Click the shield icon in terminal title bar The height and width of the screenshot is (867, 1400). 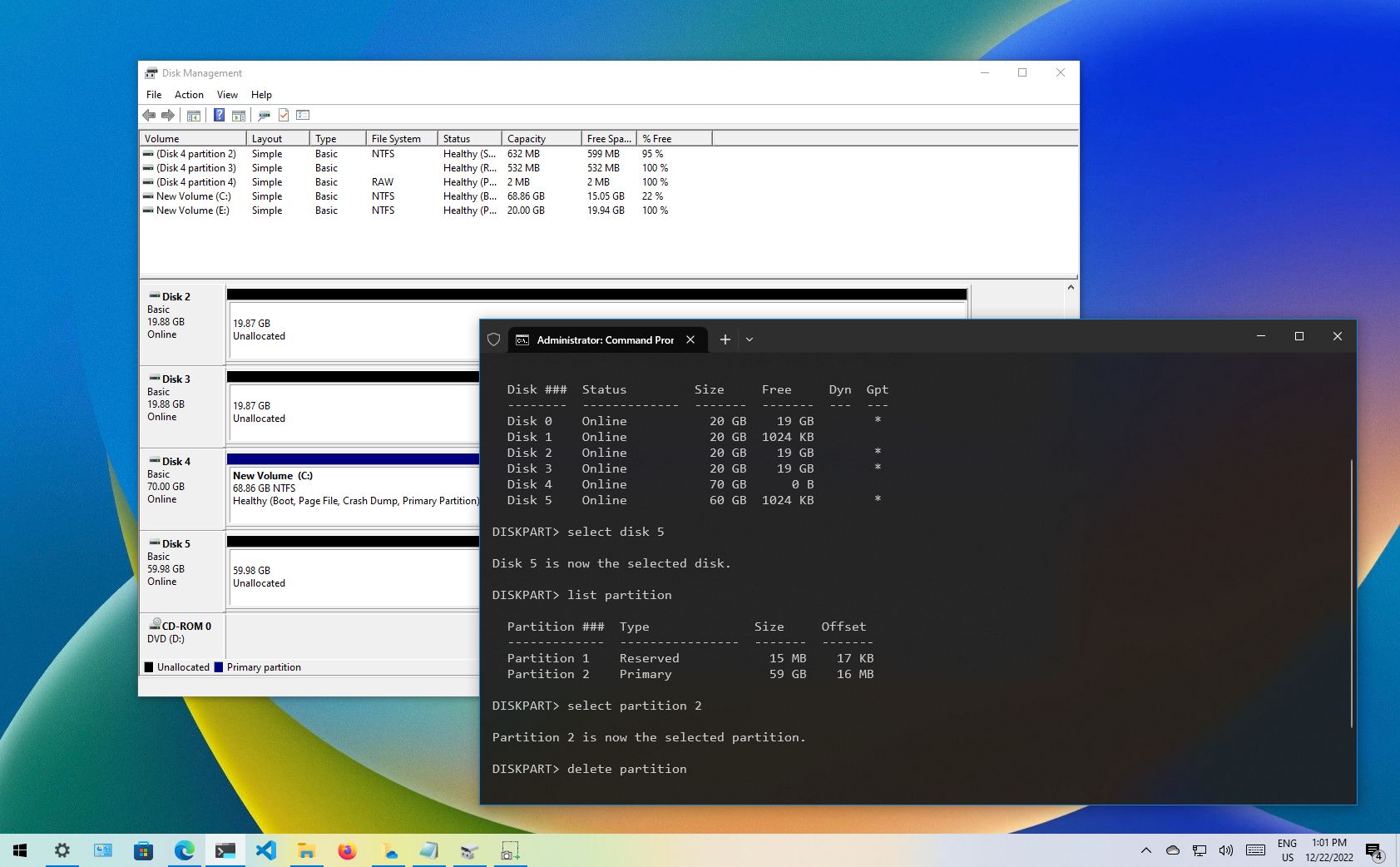[494, 339]
